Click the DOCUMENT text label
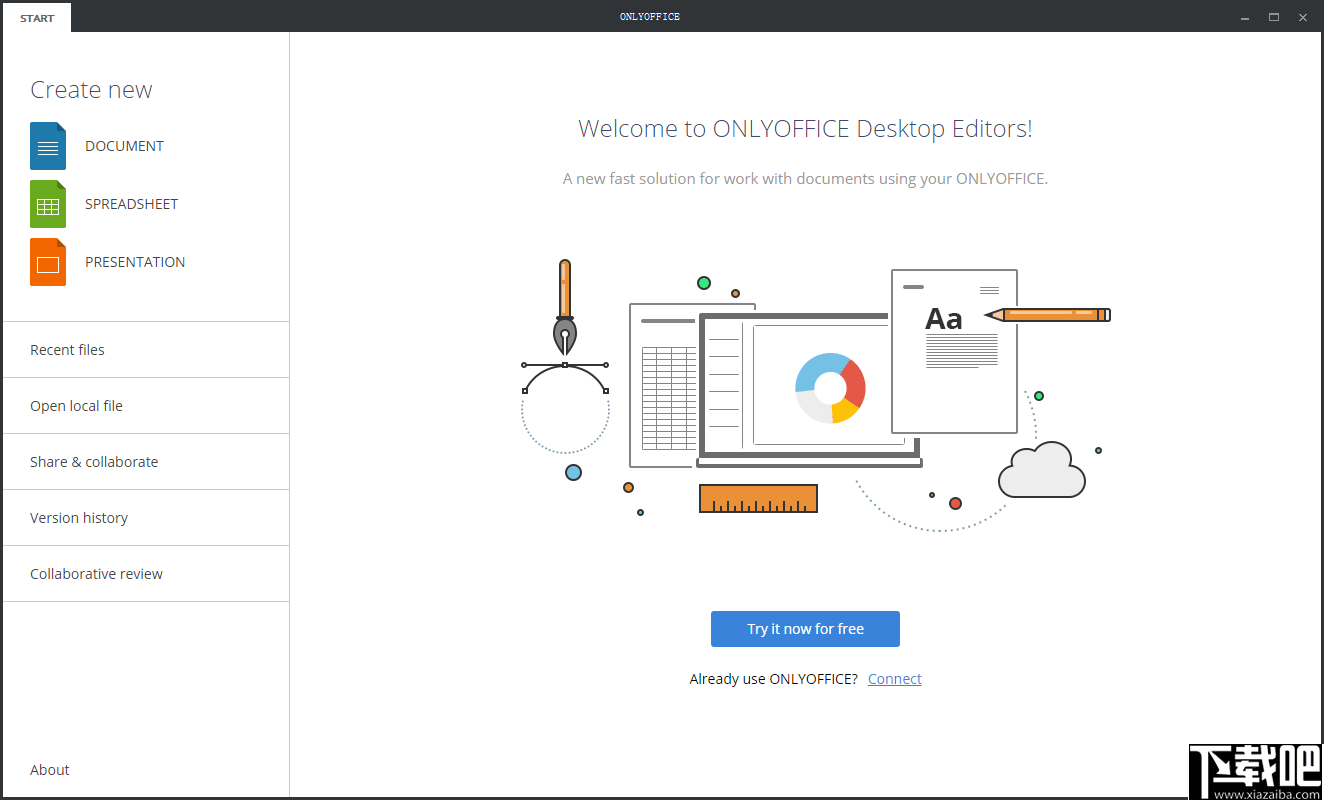 (124, 145)
